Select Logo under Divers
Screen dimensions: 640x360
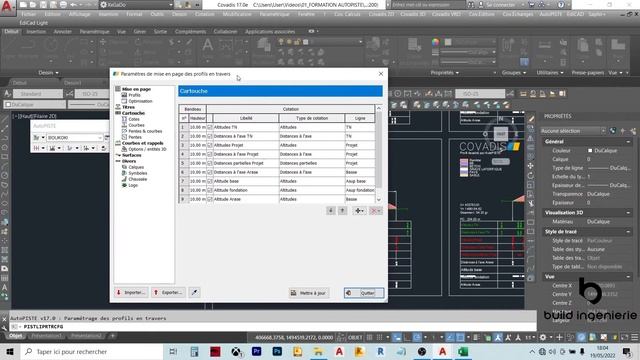[133, 185]
